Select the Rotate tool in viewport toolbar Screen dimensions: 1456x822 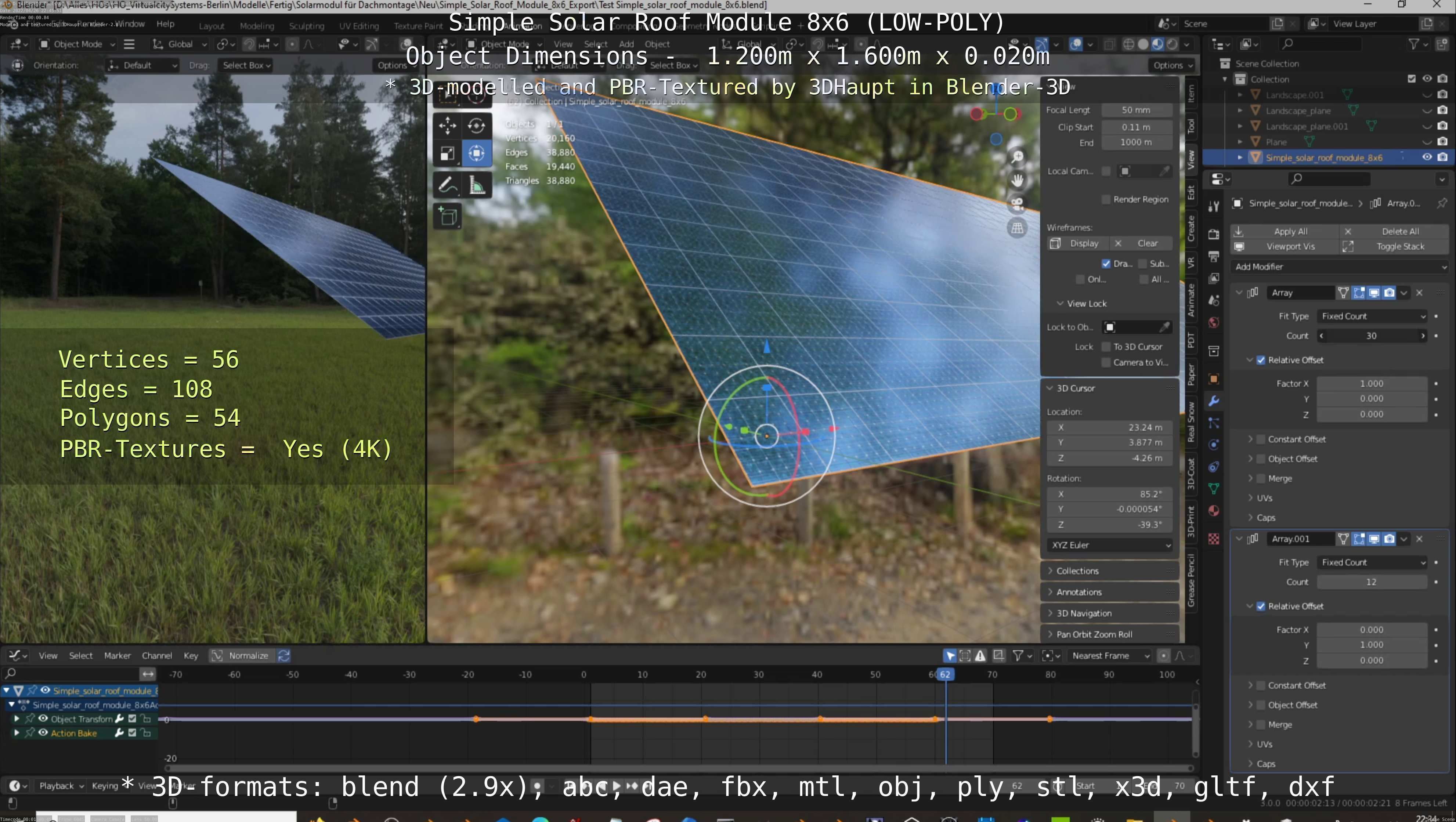(x=477, y=126)
